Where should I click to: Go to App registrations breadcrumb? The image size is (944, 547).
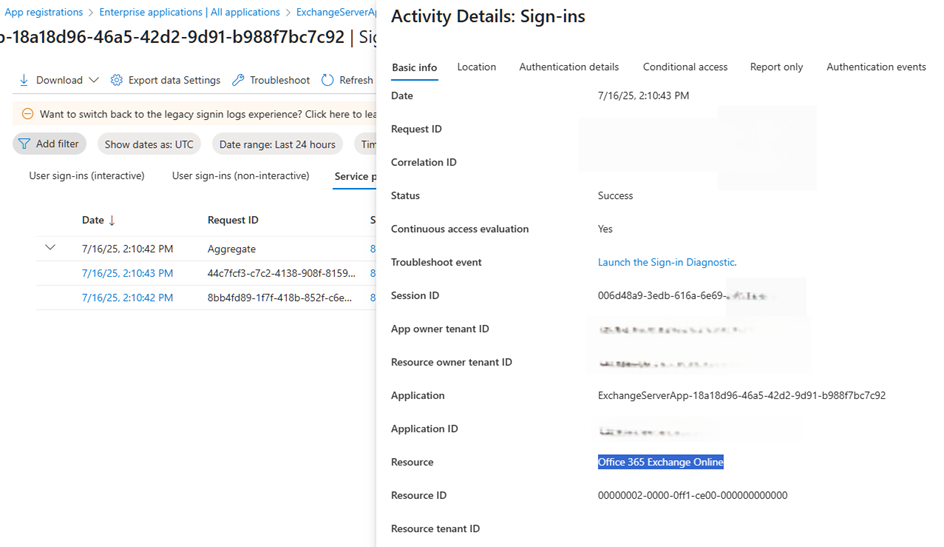(x=44, y=12)
